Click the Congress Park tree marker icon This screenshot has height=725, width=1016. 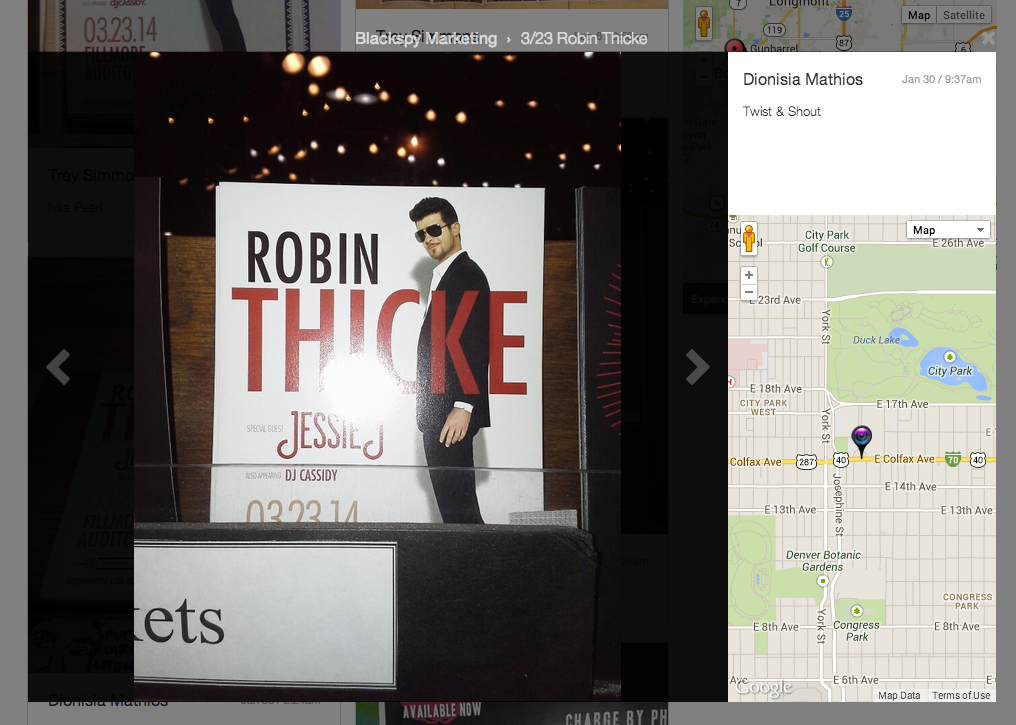pos(857,611)
